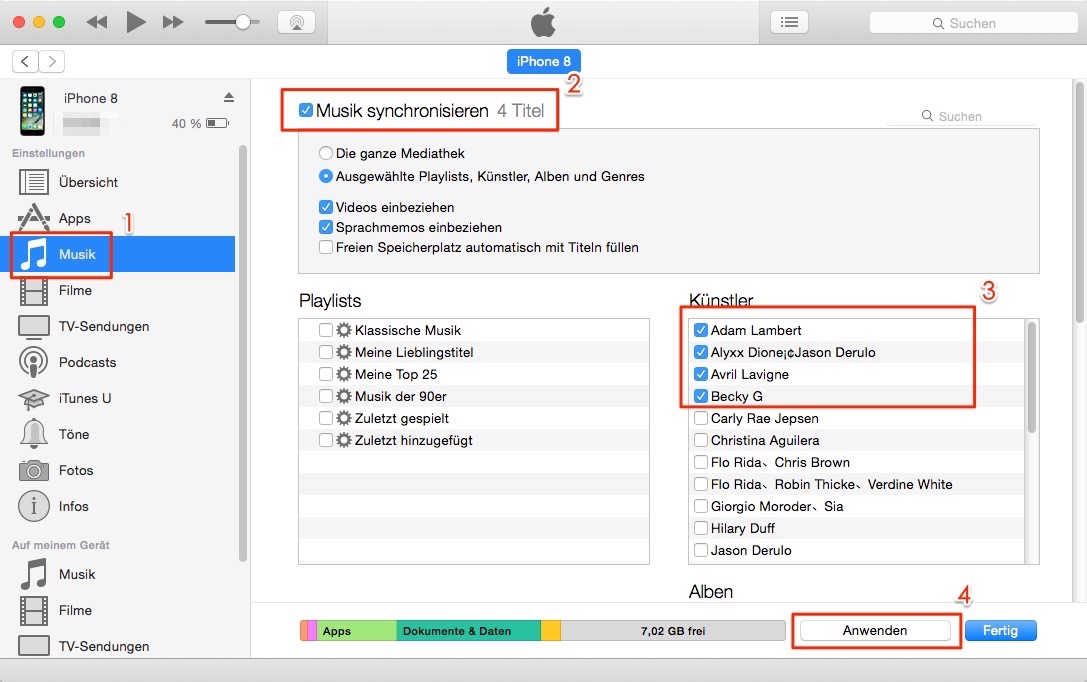The height and width of the screenshot is (682, 1087).
Task: Click the yellow storage bar segment
Action: (x=550, y=631)
